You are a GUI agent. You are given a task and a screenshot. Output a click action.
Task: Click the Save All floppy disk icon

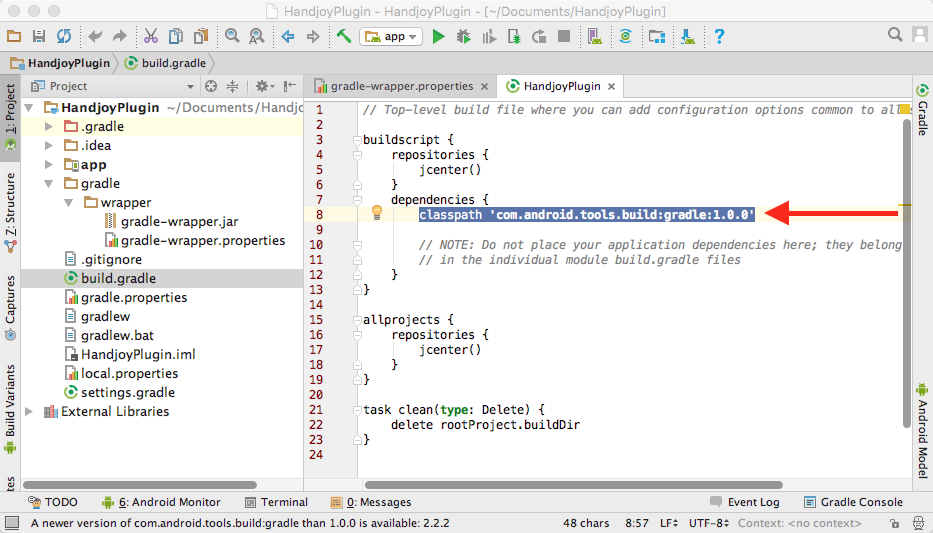pos(38,37)
